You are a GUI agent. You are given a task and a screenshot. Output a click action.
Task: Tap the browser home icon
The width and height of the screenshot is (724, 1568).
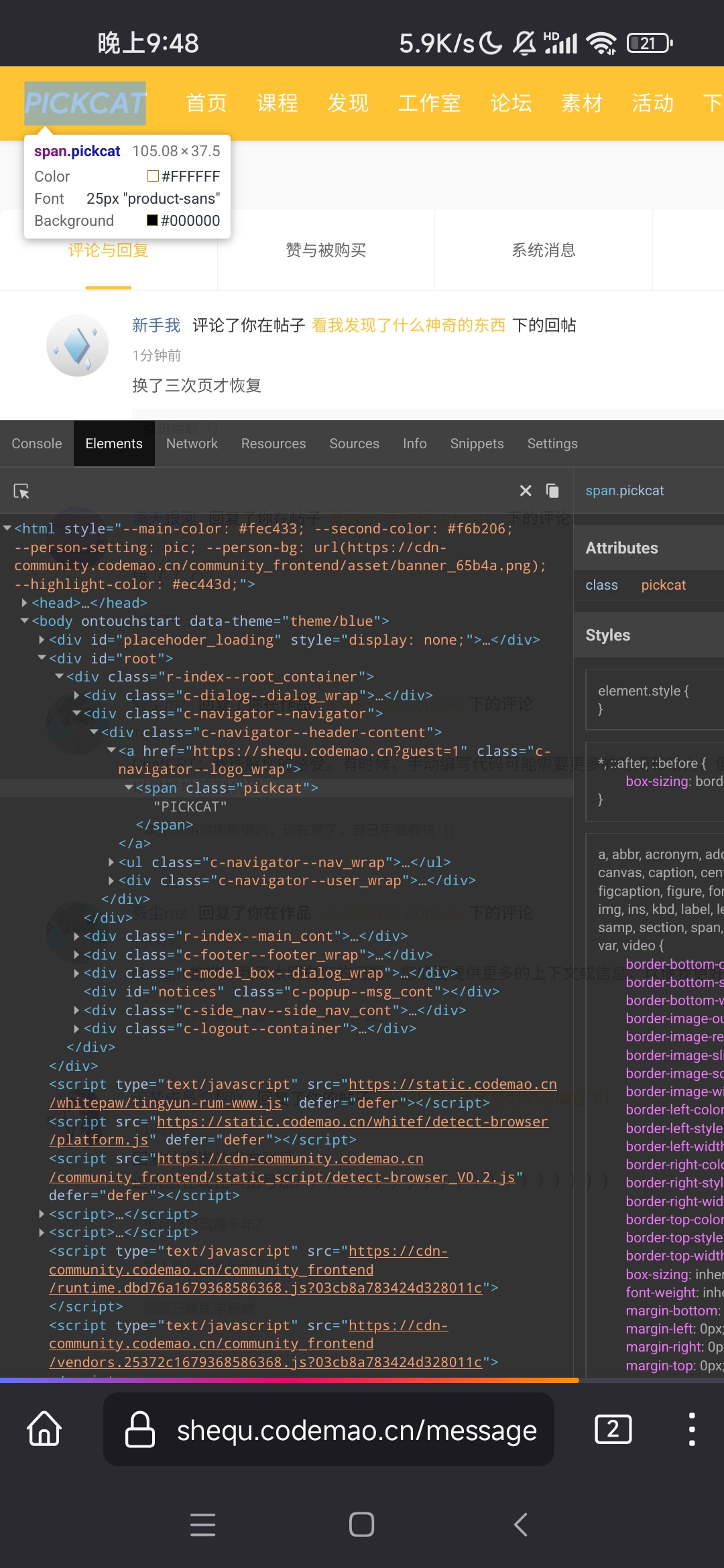coord(44,1429)
